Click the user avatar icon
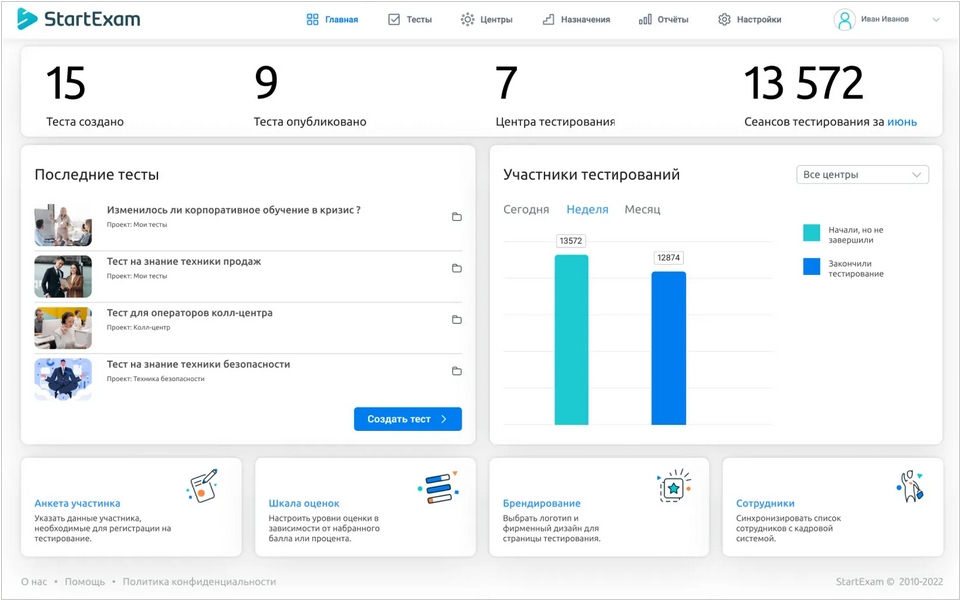 [845, 20]
